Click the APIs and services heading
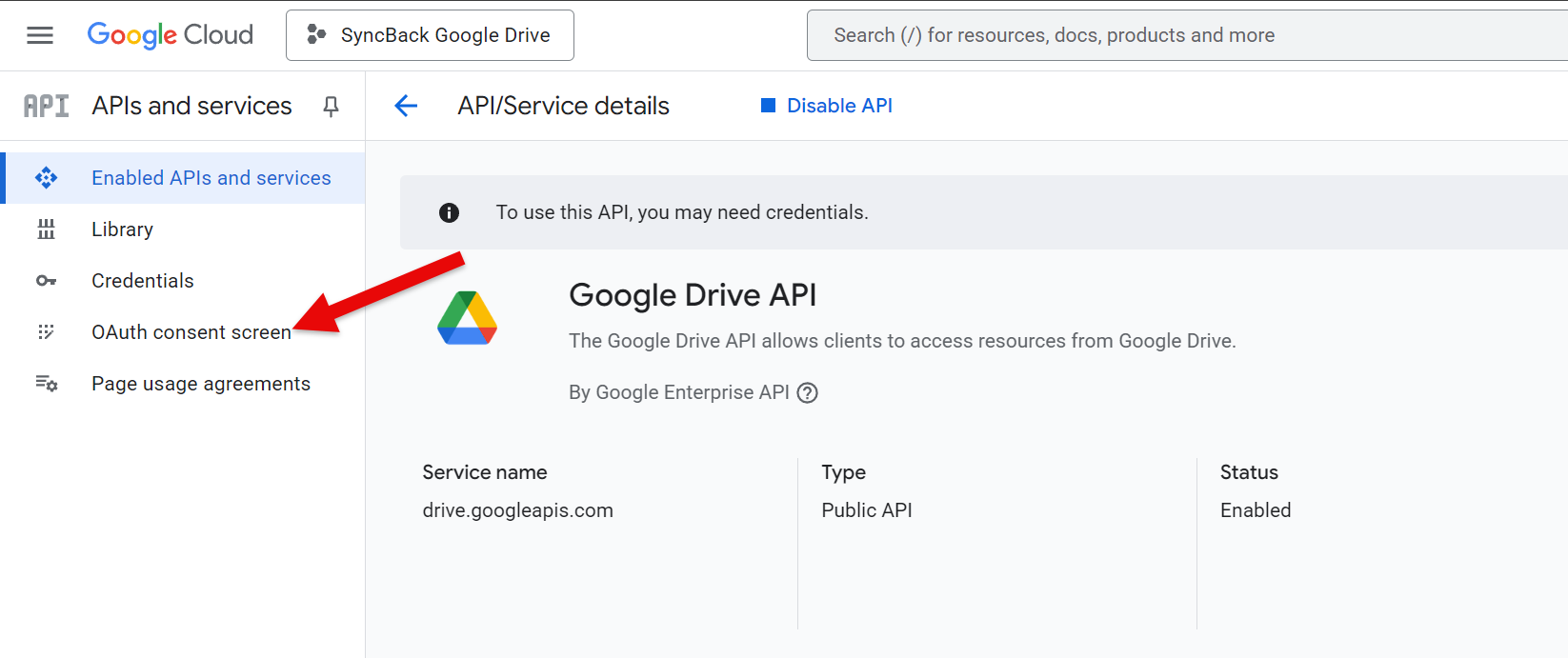Image resolution: width=1568 pixels, height=658 pixels. 191,106
